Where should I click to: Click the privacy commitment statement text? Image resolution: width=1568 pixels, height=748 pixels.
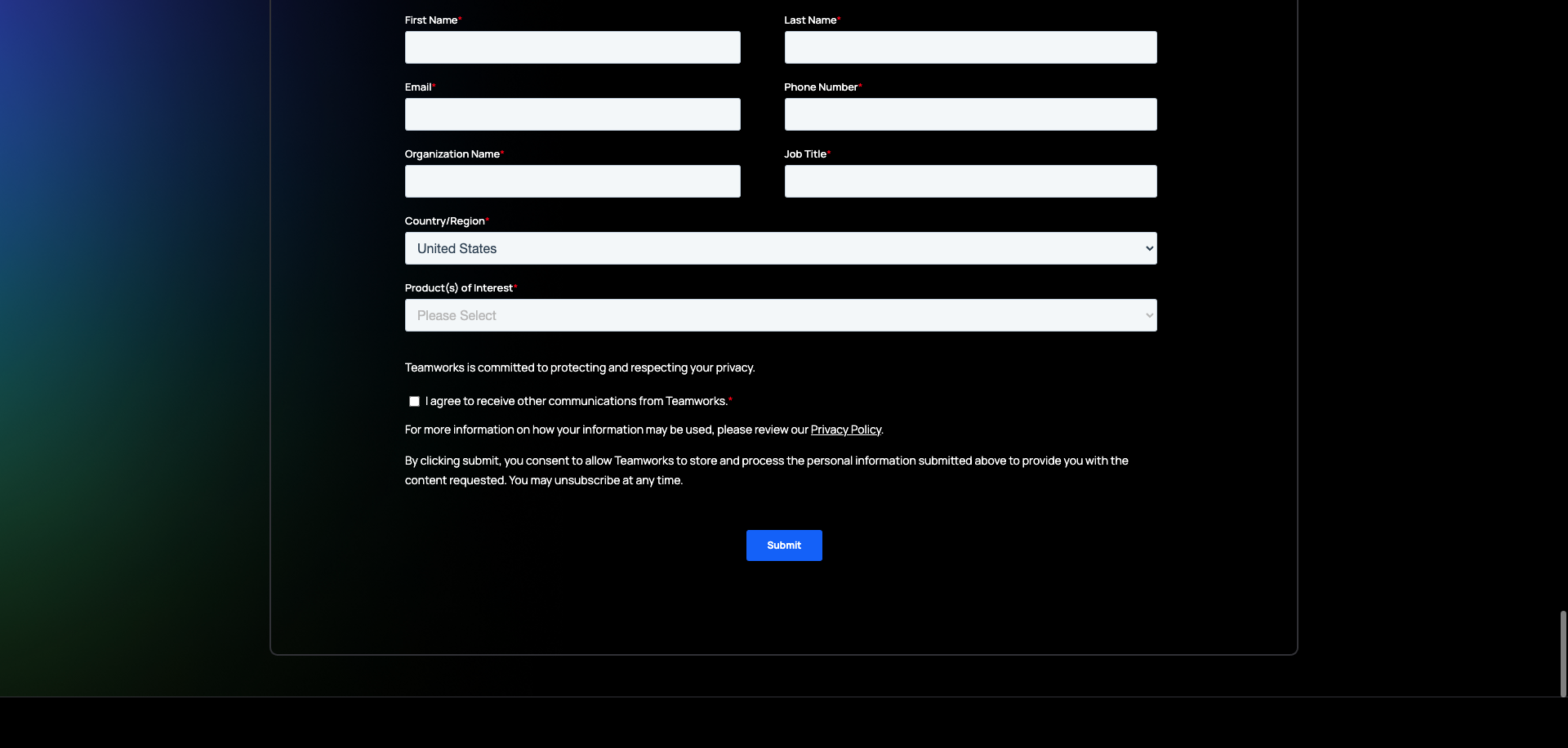(x=579, y=367)
